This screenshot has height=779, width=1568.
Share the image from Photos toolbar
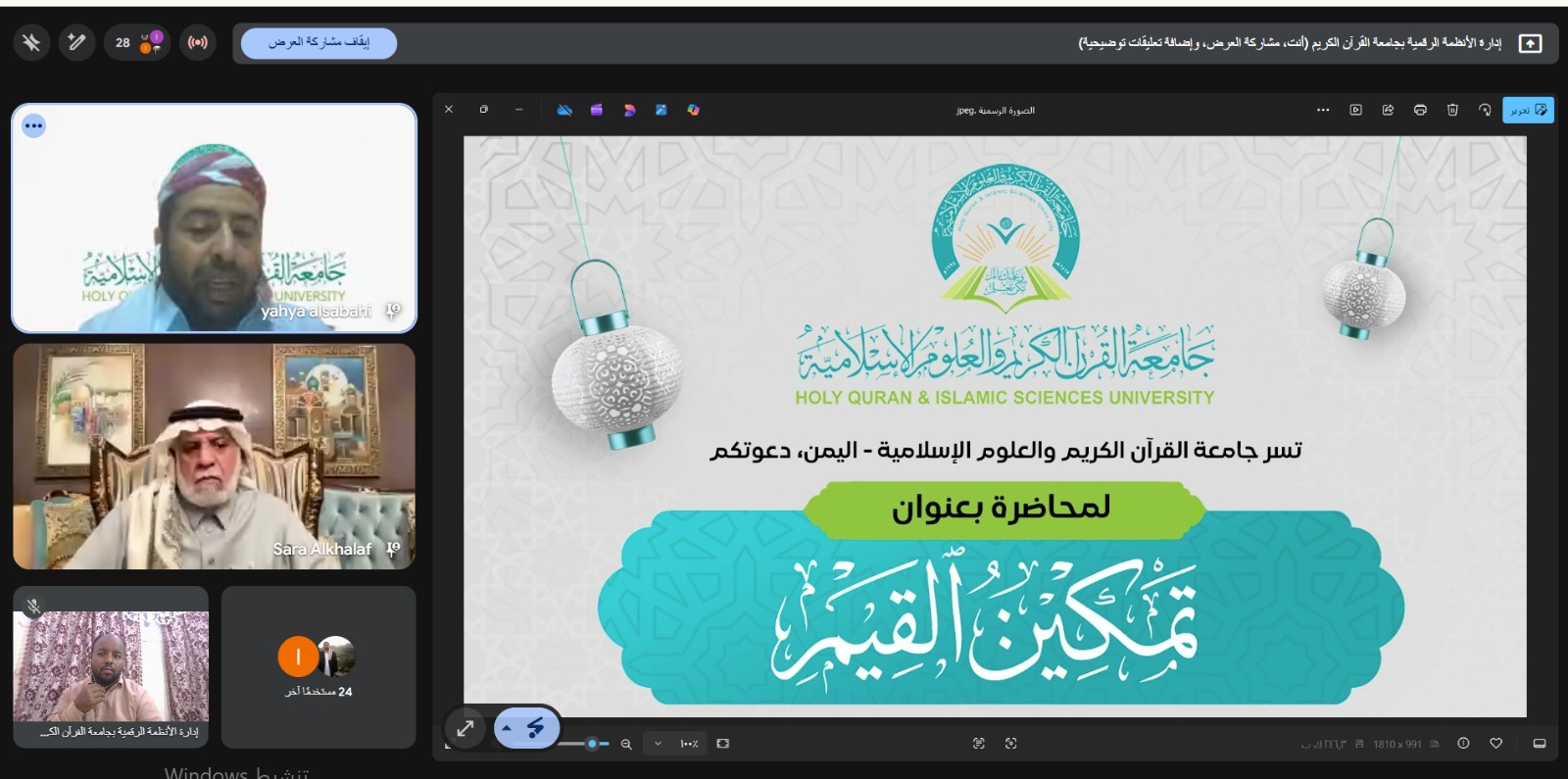pos(1388,110)
